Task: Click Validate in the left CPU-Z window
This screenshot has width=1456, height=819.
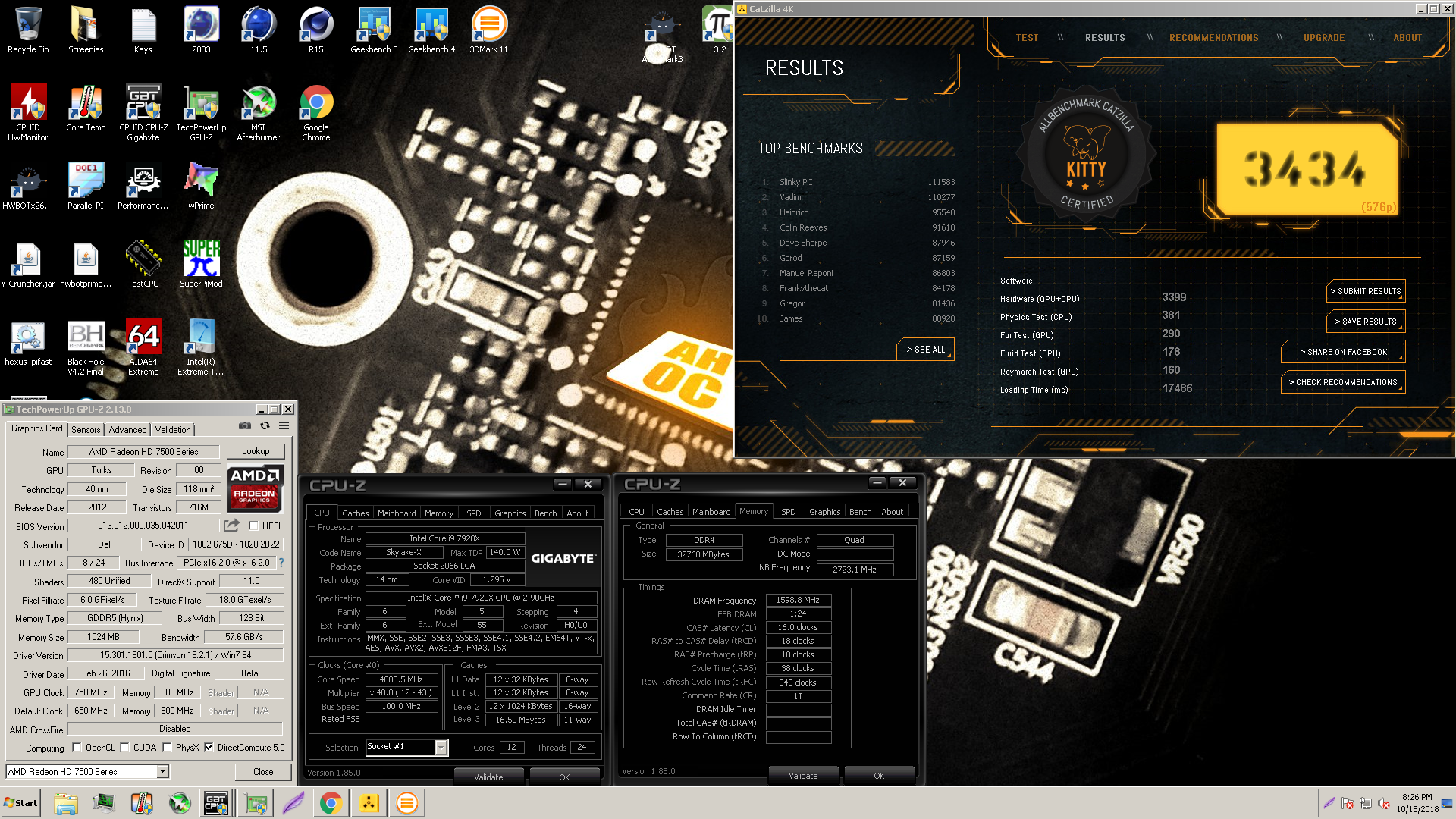Action: pos(488,777)
